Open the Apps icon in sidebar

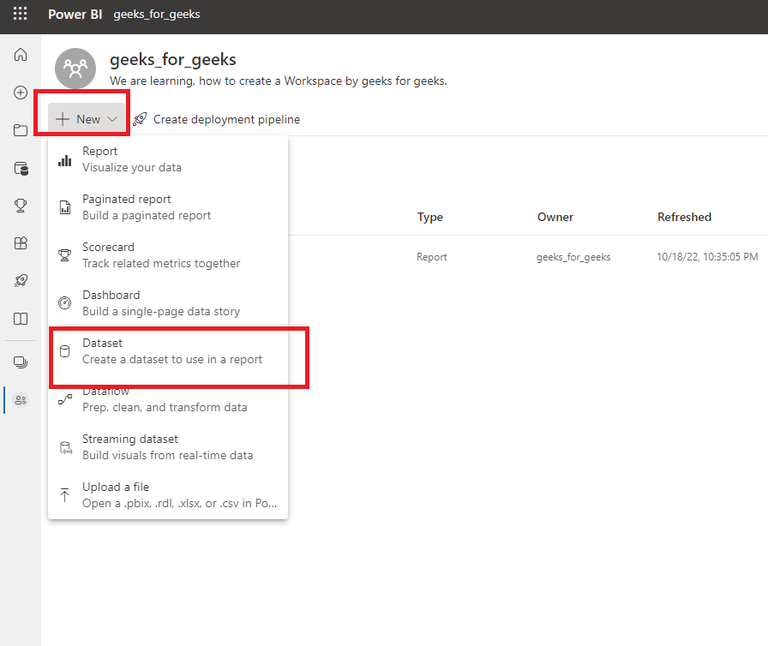click(21, 243)
